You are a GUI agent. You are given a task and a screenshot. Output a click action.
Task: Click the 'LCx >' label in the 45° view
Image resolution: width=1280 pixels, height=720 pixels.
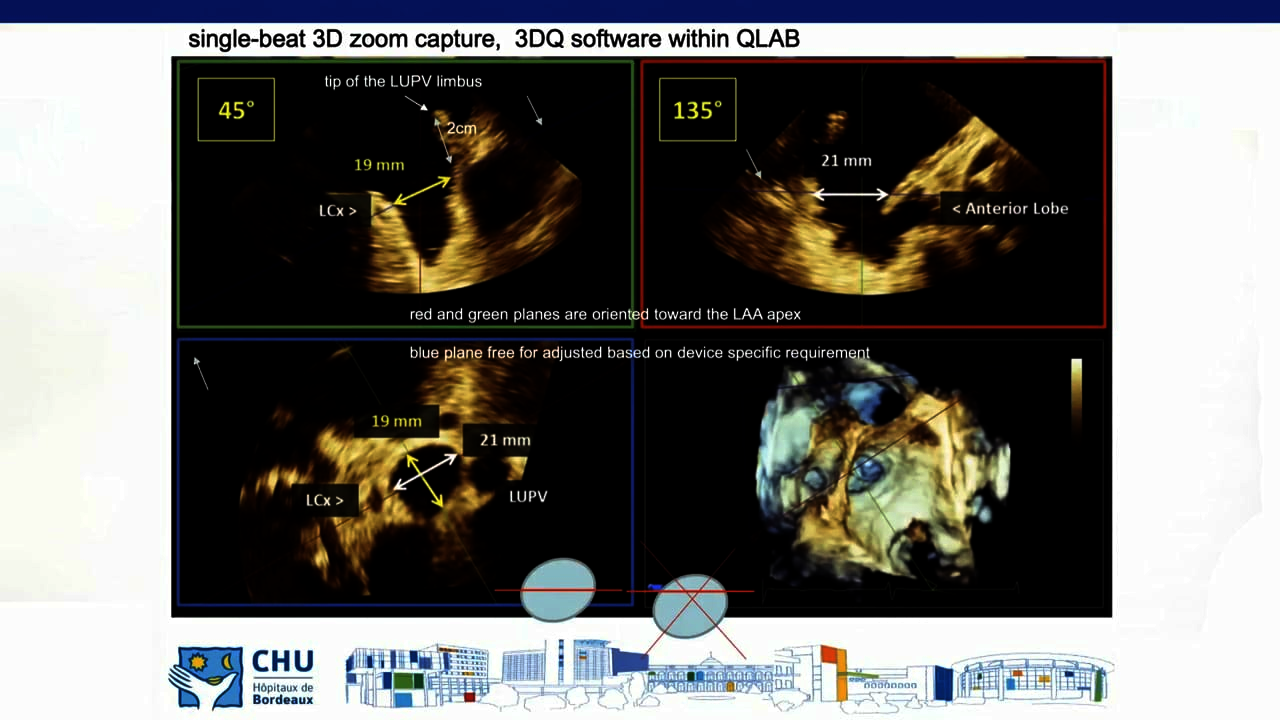[338, 210]
